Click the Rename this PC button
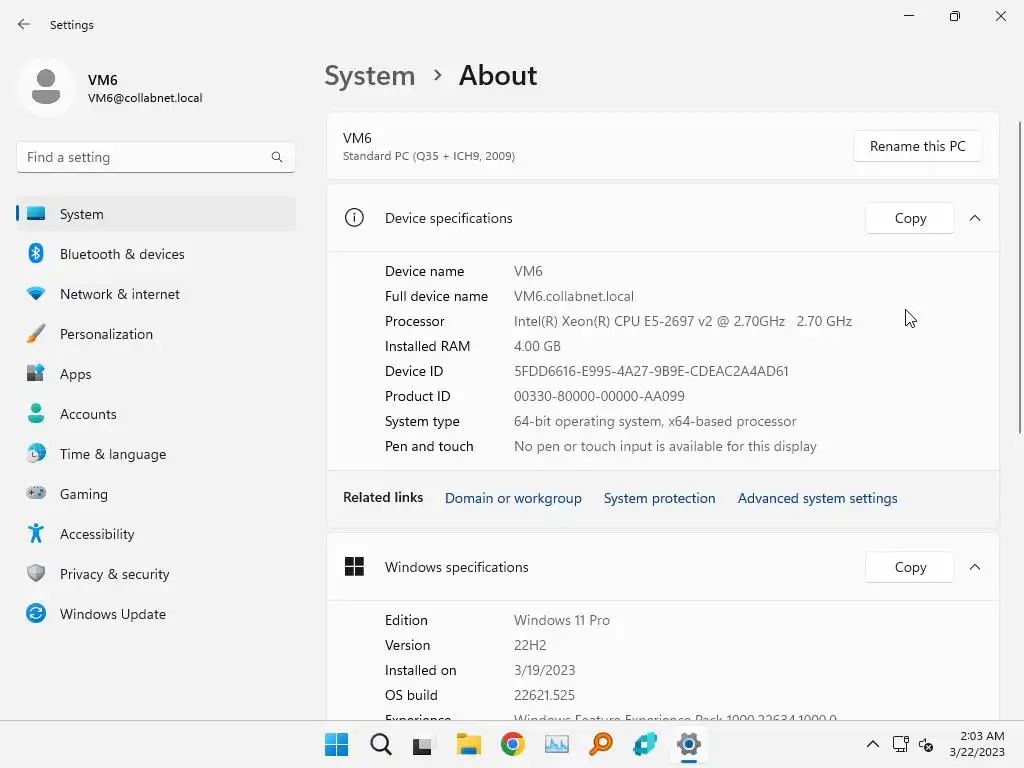 click(x=918, y=146)
